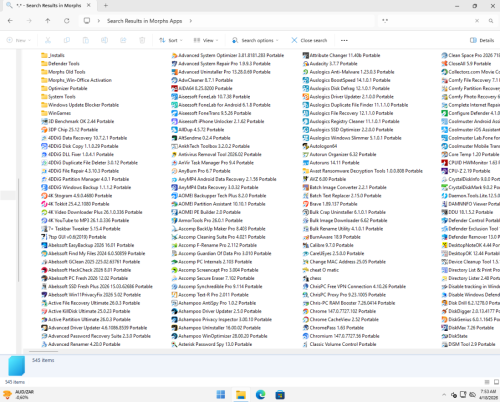The width and height of the screenshot is (500, 402).
Task: Click the Refresh icon in navigation bar
Action: tap(67, 21)
